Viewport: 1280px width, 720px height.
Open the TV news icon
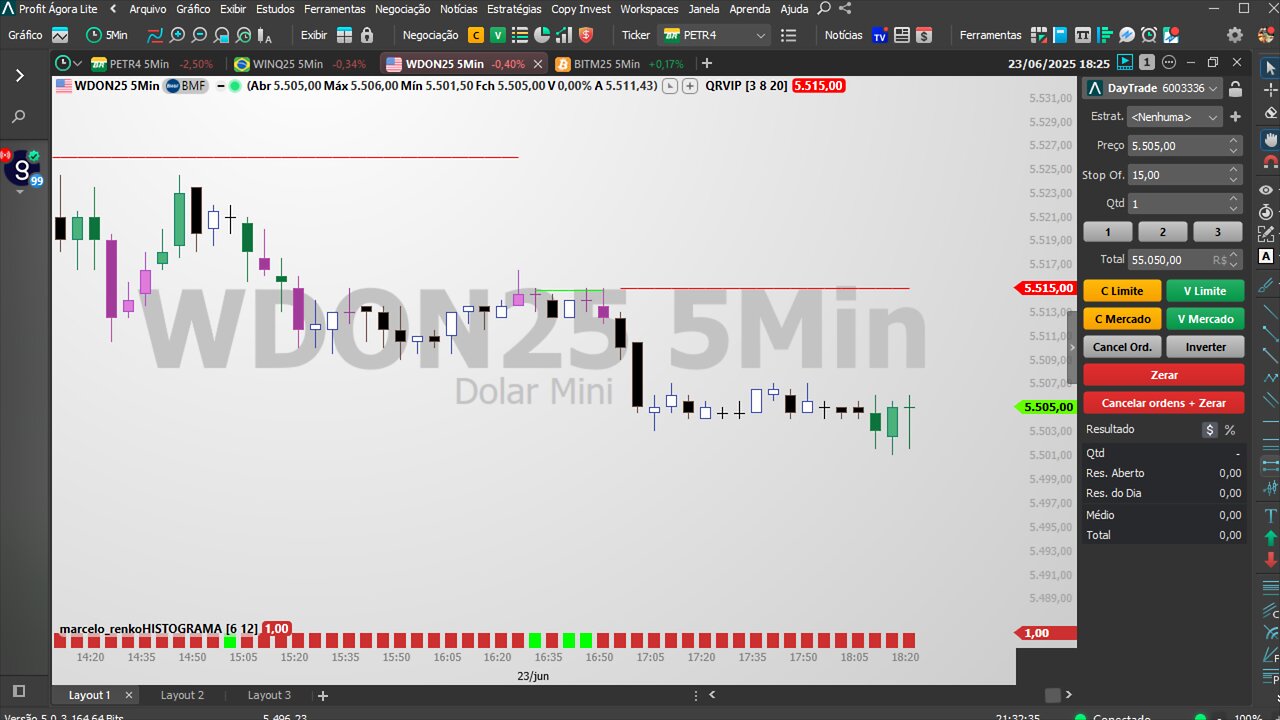[x=880, y=35]
